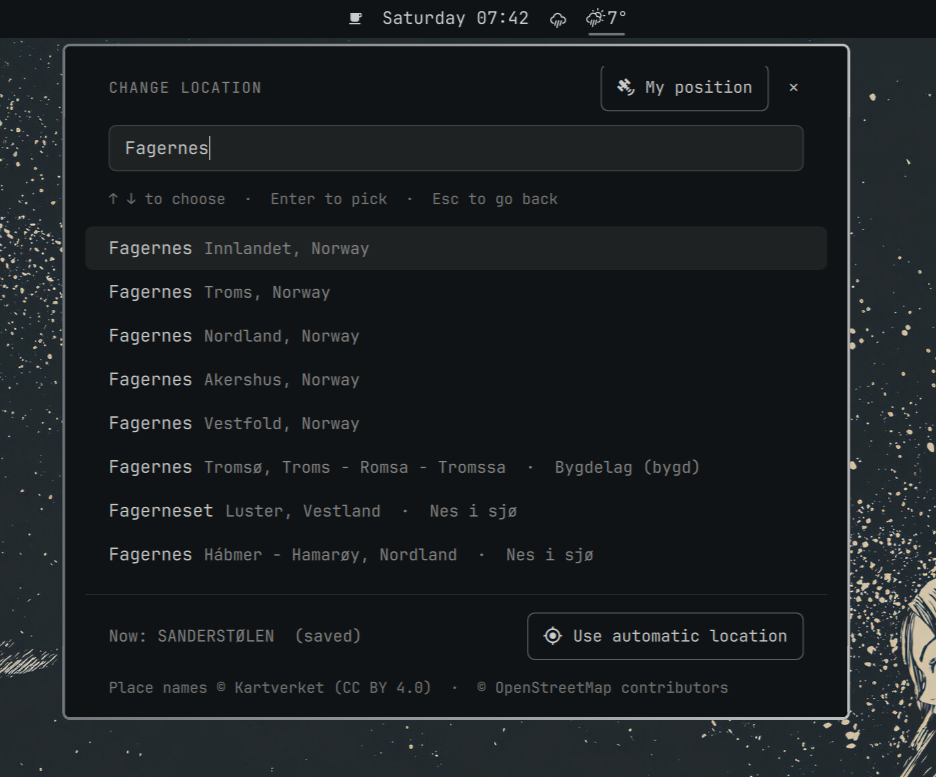The height and width of the screenshot is (777, 936).
Task: Focus the Fagernes search field
Action: click(456, 148)
